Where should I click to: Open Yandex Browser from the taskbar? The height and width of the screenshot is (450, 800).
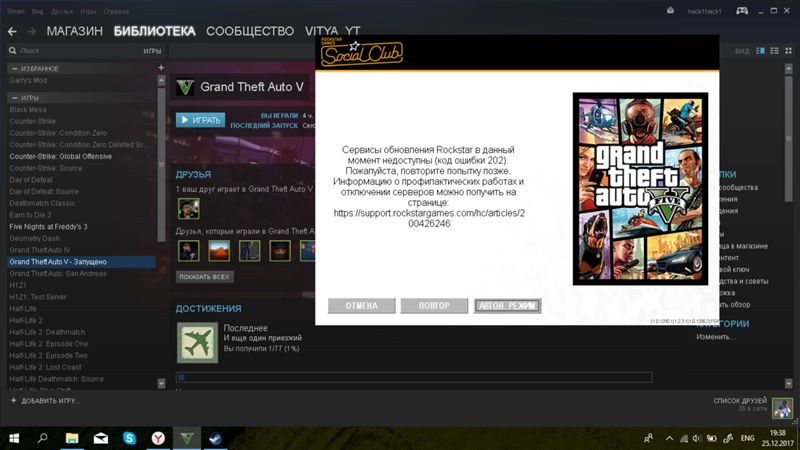(x=158, y=438)
